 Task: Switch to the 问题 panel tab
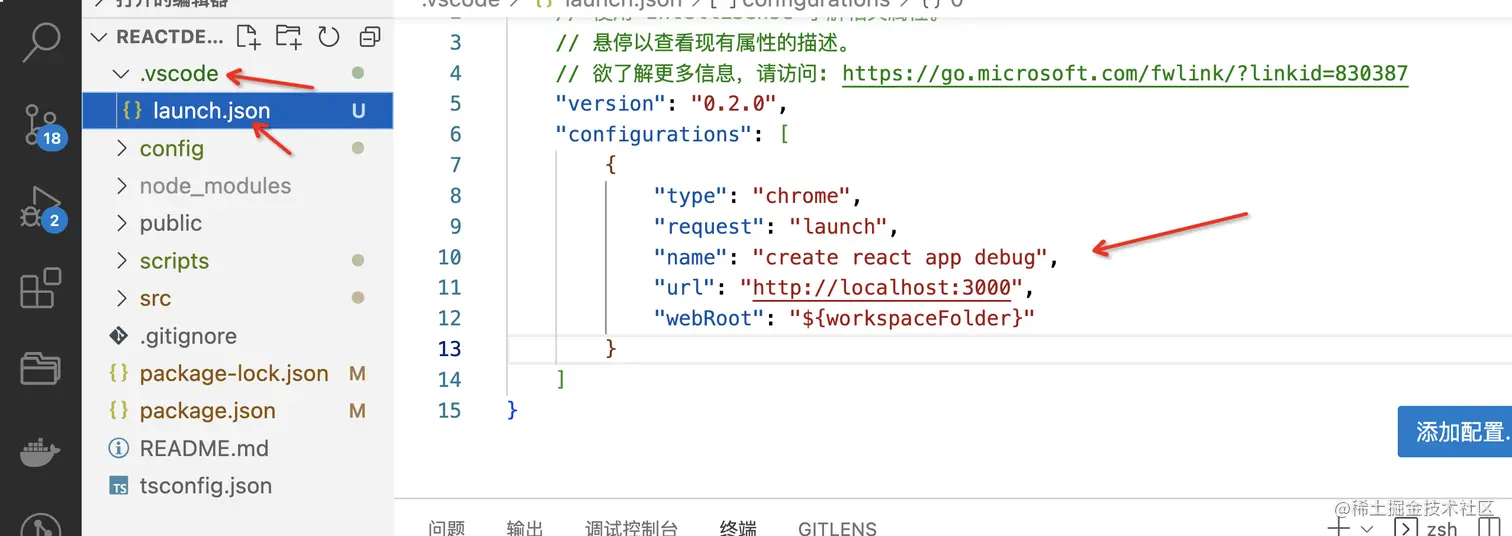tap(447, 528)
